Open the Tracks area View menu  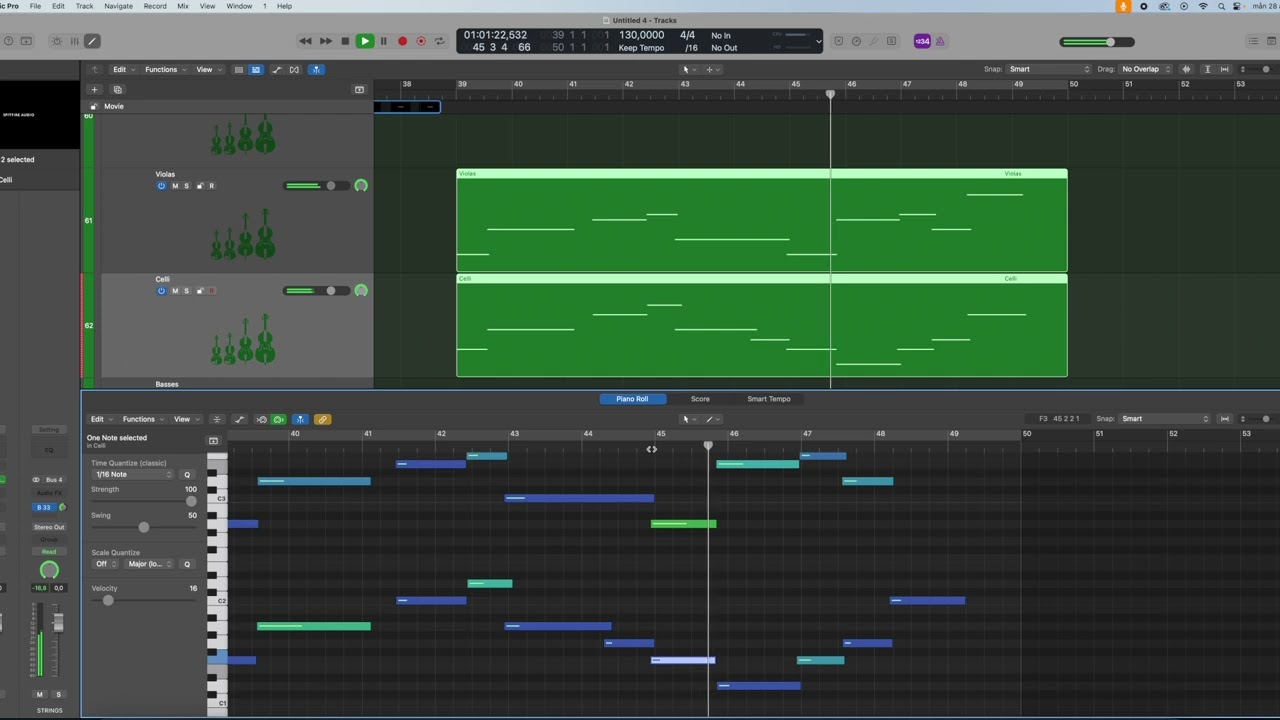(207, 70)
